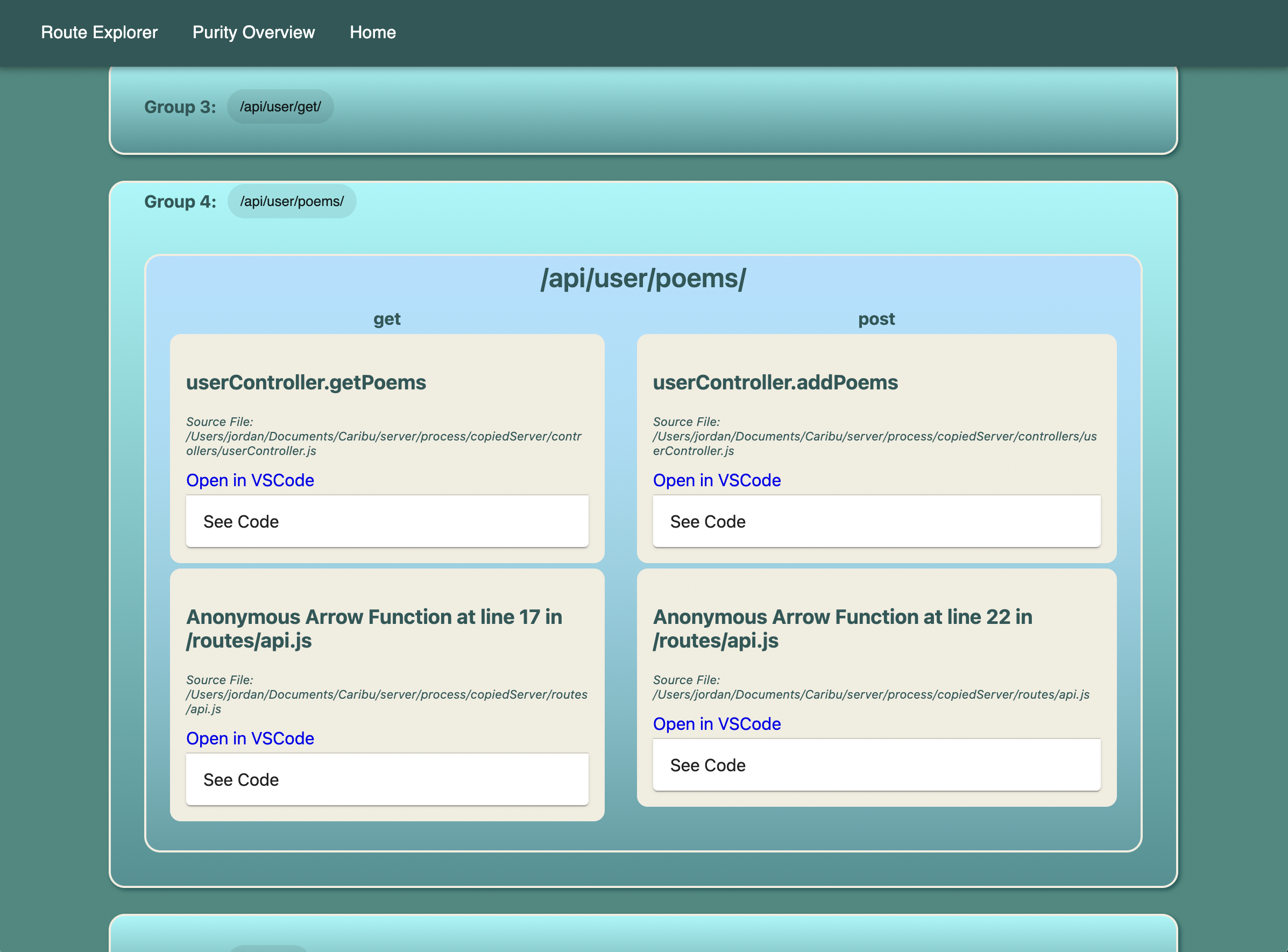Click Anonymous Arrow Function at line 22 heading
Viewport: 1288px width, 952px height.
coord(843,629)
